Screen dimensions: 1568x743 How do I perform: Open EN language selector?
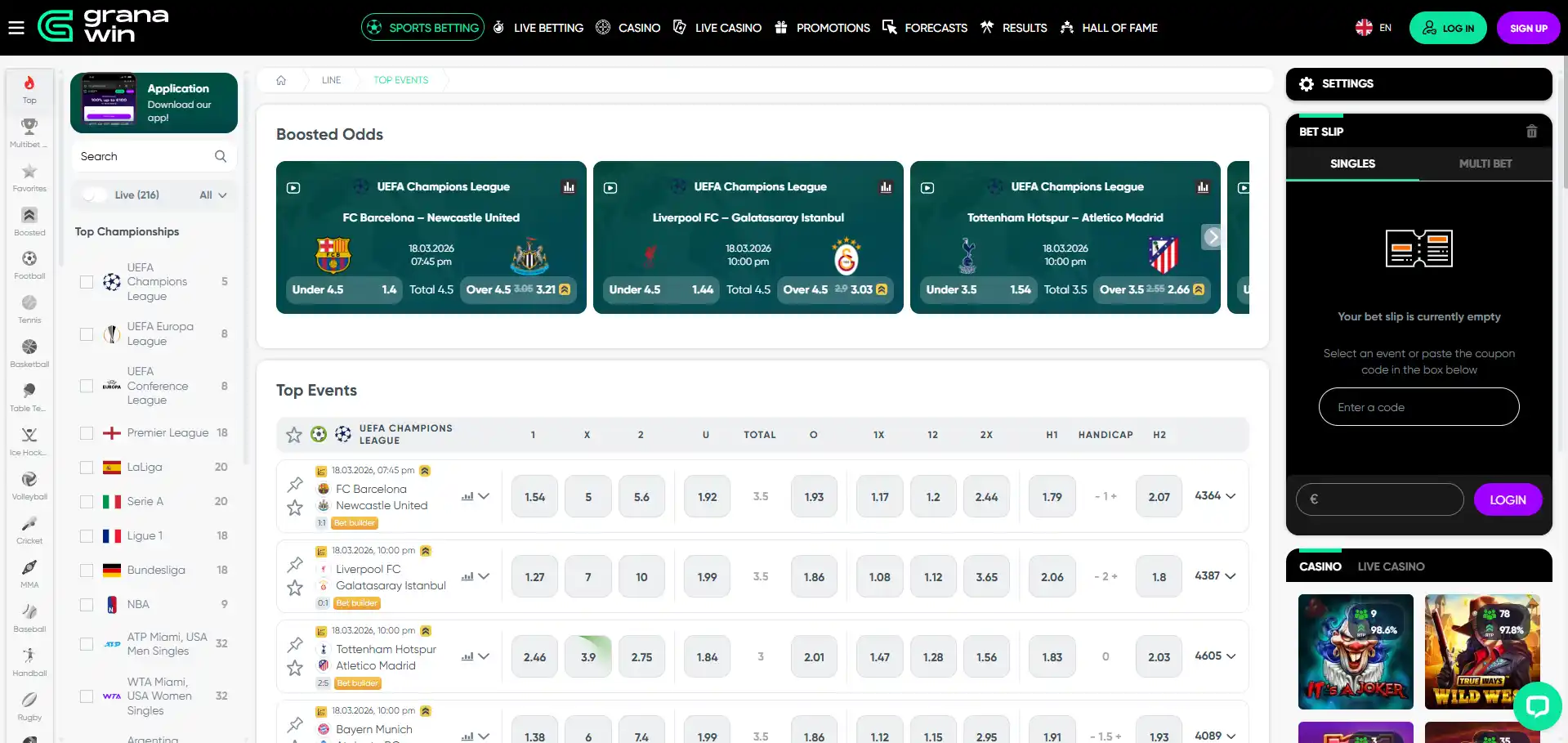1374,28
